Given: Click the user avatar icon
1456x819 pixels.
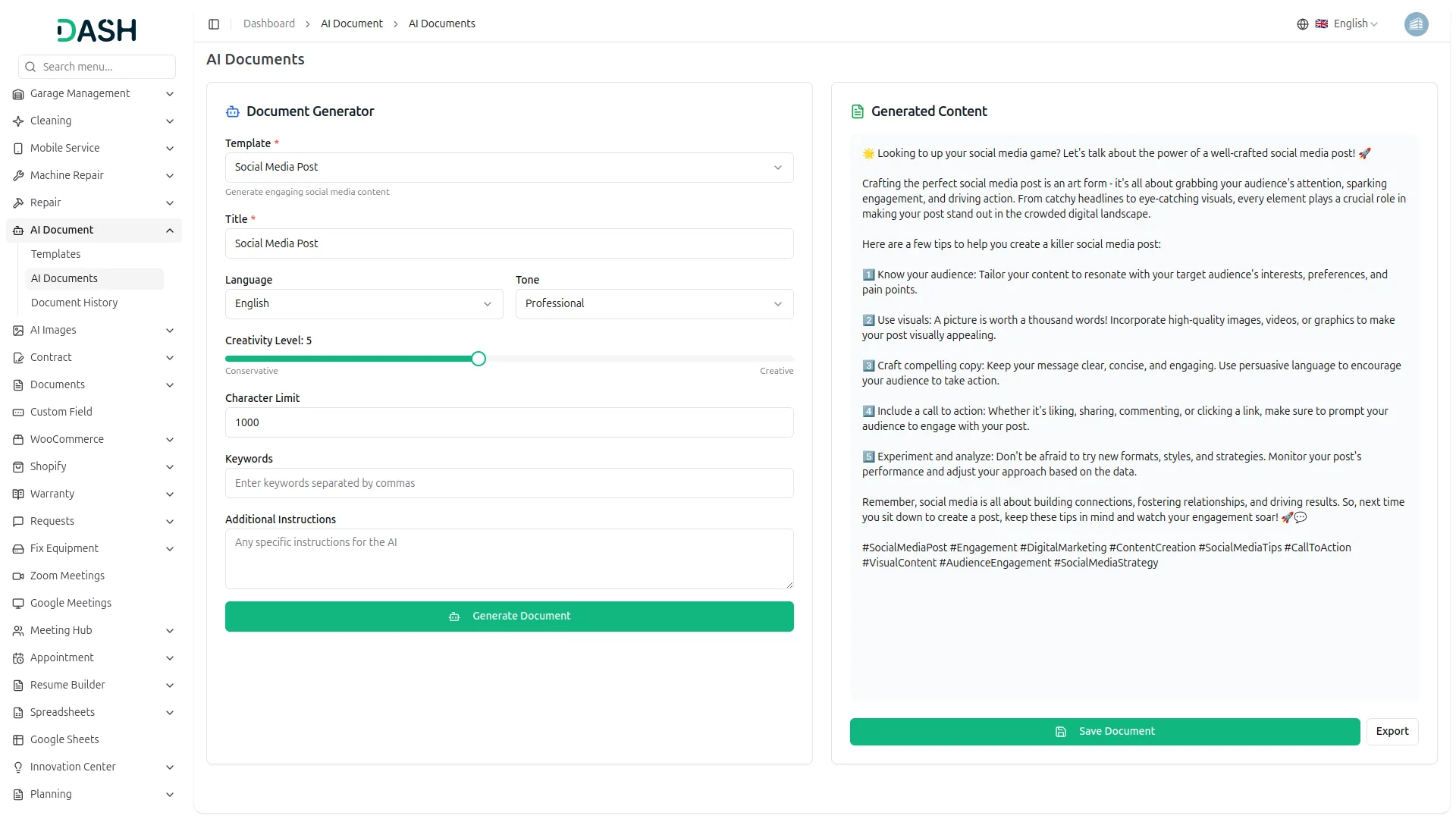Looking at the screenshot, I should [x=1416, y=24].
